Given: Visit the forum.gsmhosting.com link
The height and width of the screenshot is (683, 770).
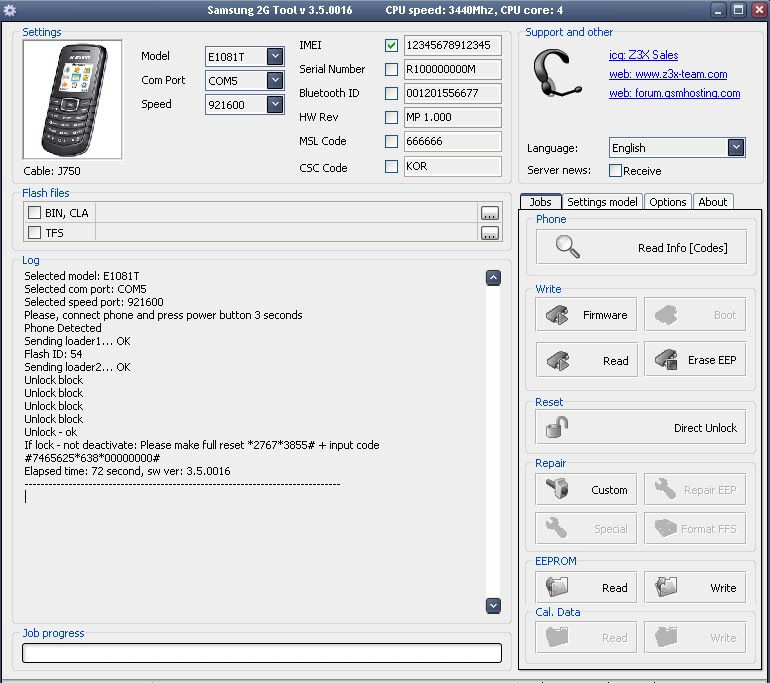Looking at the screenshot, I should [674, 93].
